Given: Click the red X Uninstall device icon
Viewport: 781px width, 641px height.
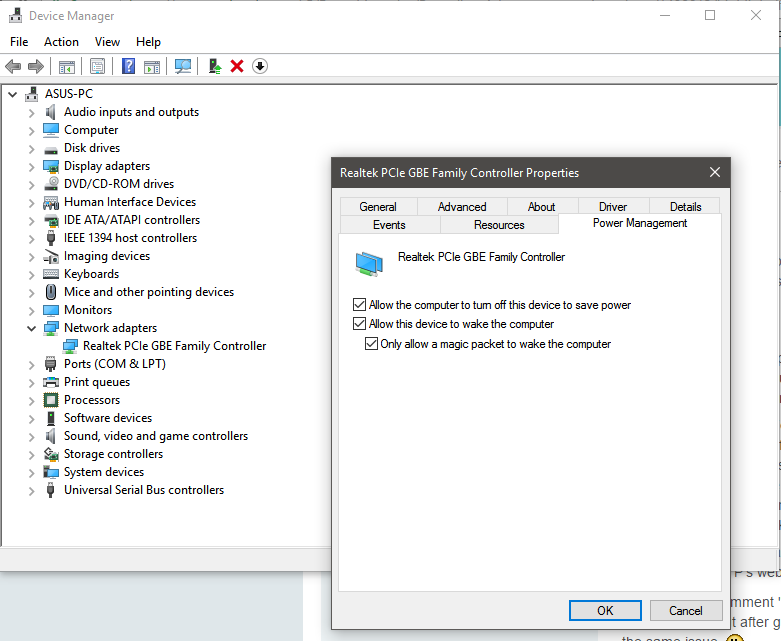Looking at the screenshot, I should coord(237,66).
